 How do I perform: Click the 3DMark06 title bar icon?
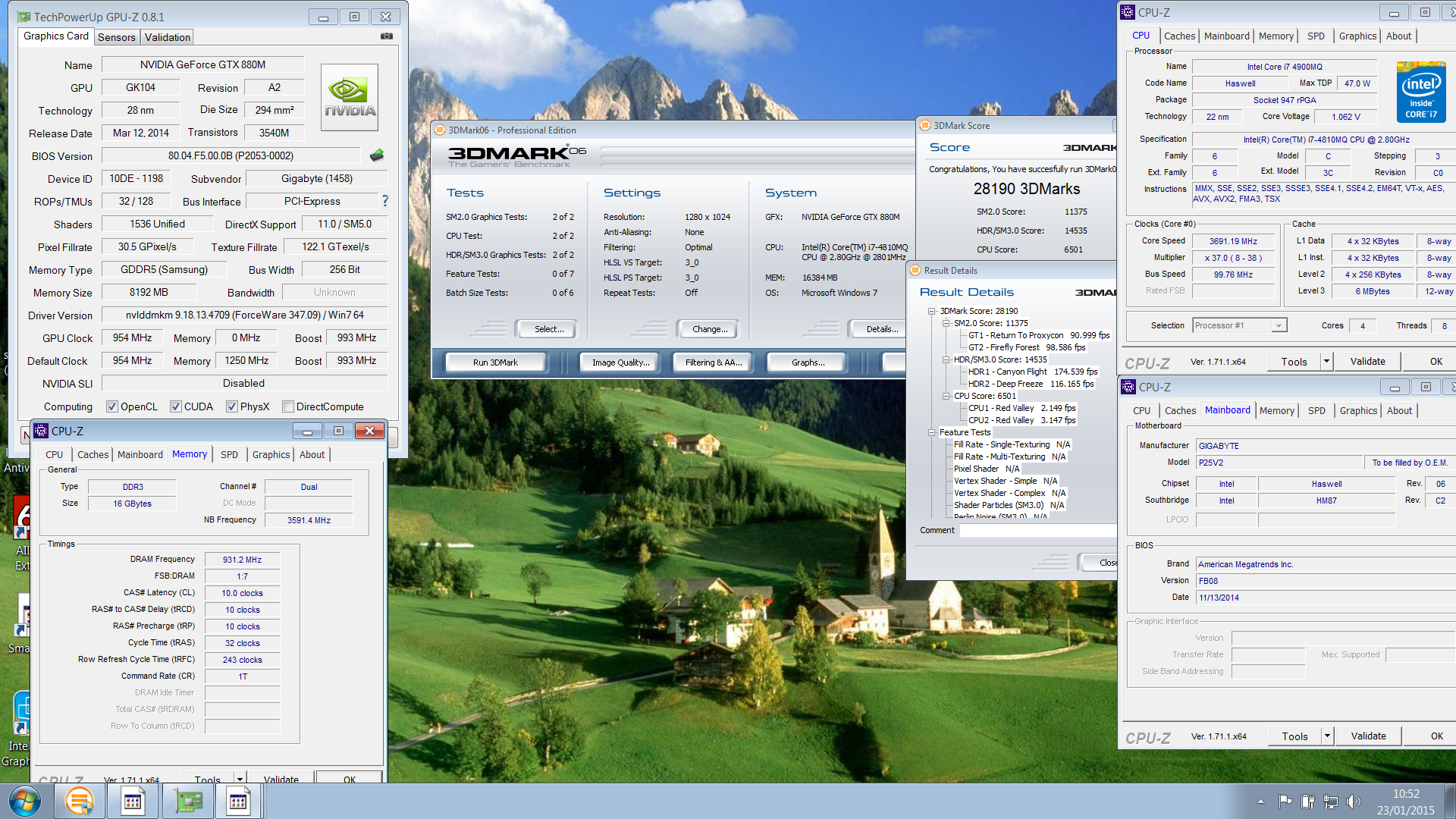(439, 130)
